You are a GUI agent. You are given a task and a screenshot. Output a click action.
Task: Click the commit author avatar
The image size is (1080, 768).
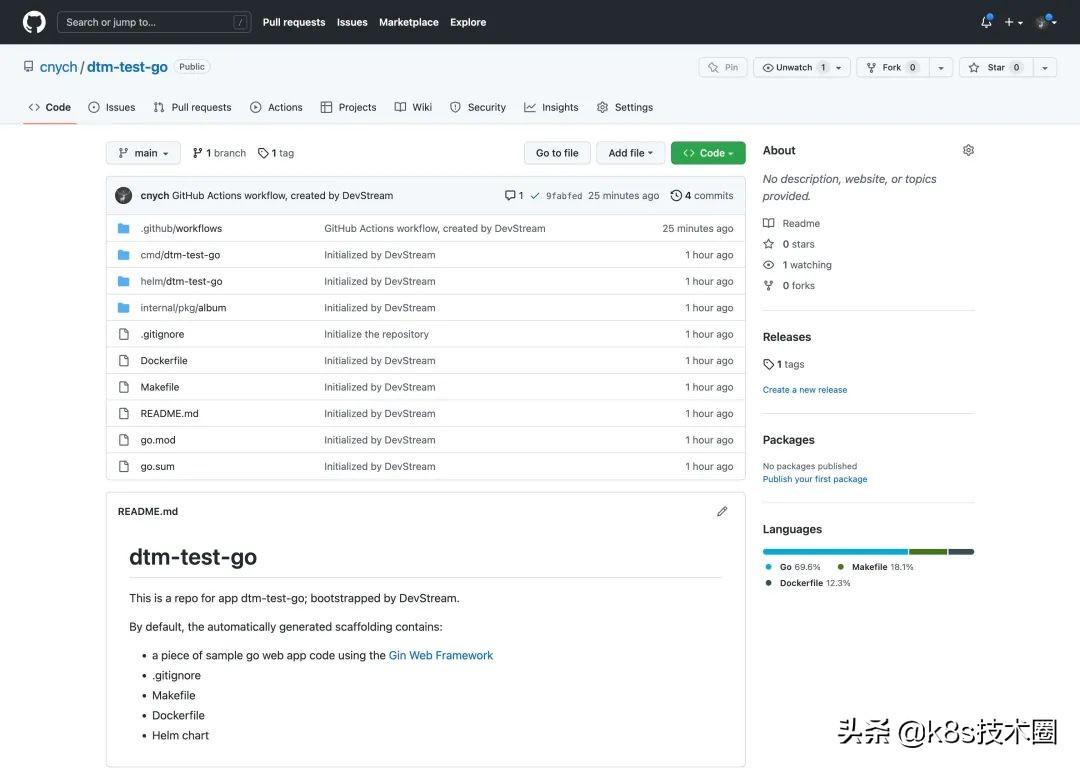pyautogui.click(x=123, y=196)
